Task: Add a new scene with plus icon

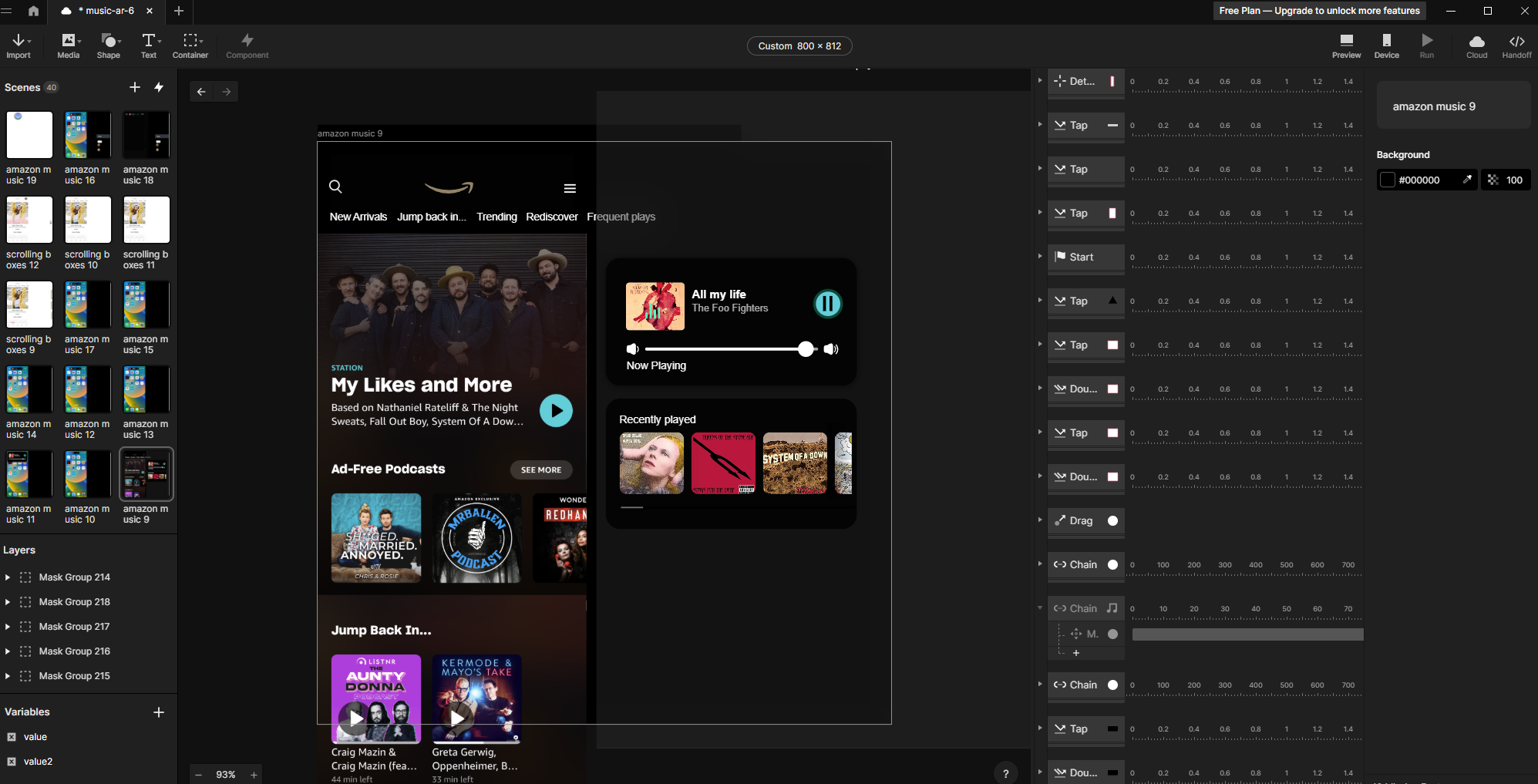Action: [135, 87]
